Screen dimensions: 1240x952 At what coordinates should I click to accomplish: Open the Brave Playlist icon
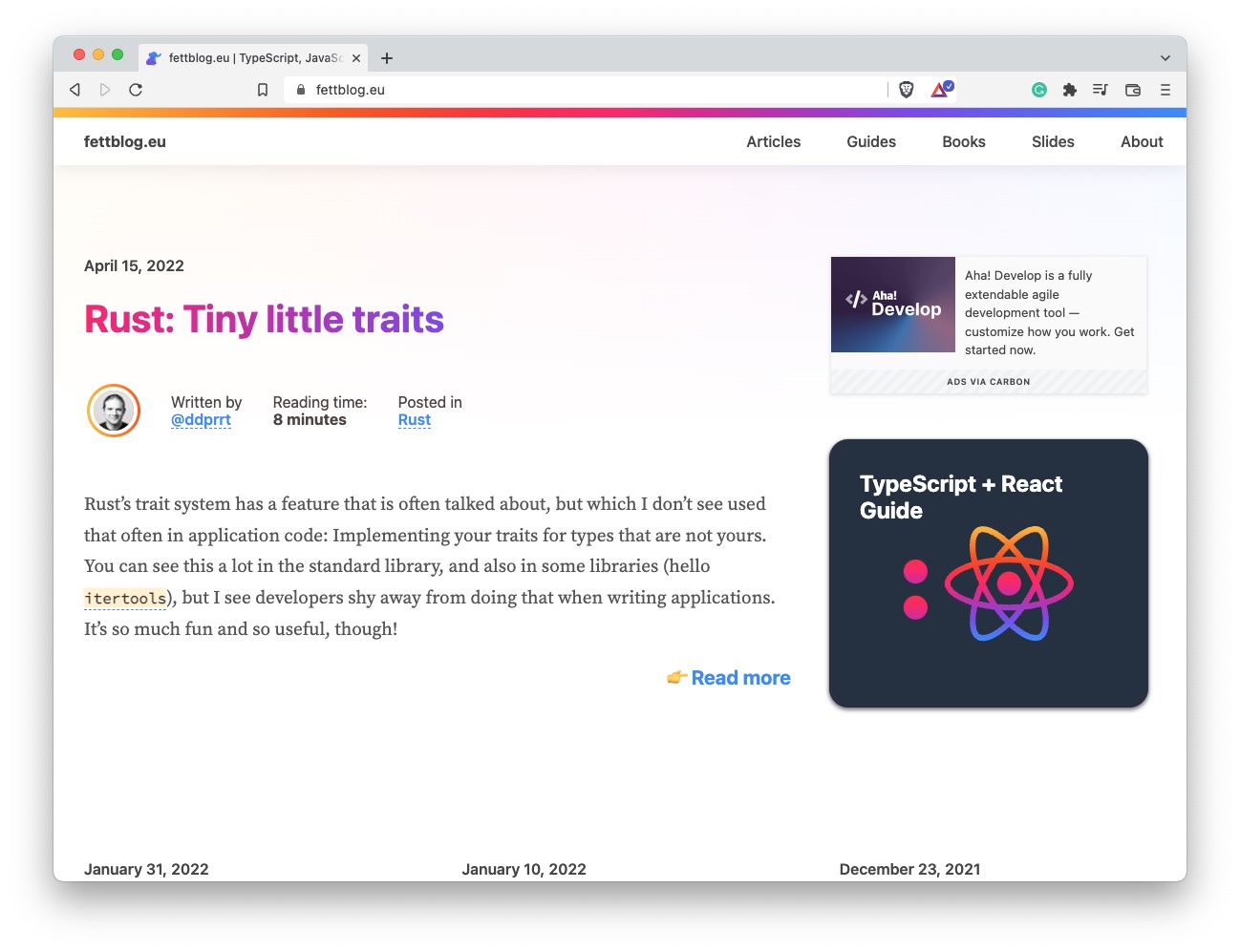pos(1101,89)
